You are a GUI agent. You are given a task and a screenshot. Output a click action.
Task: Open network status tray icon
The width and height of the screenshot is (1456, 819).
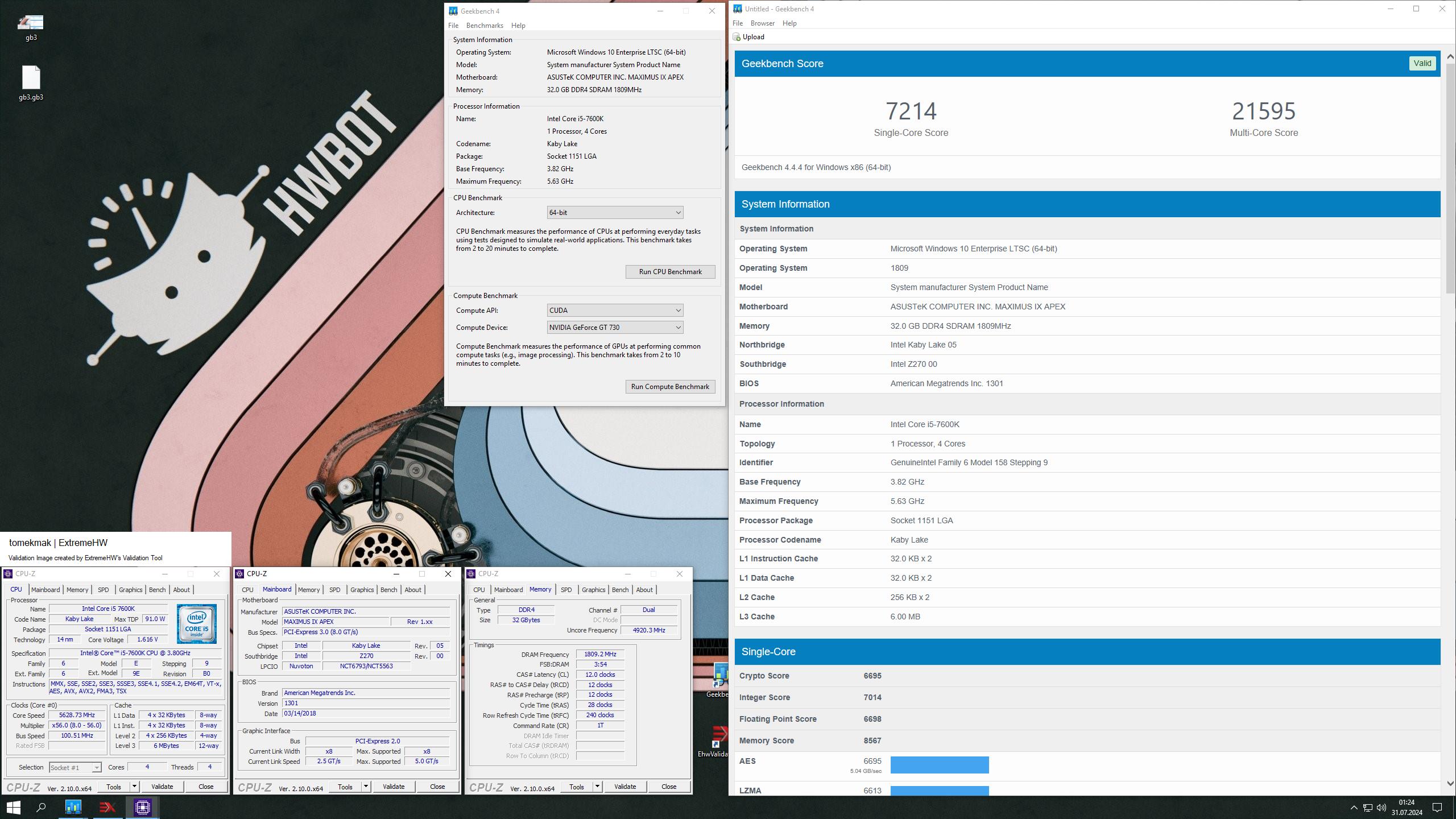pos(1367,808)
